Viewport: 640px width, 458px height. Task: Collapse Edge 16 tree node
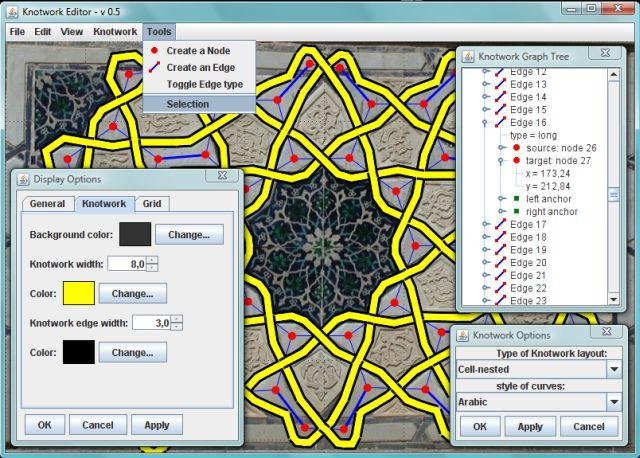(485, 122)
